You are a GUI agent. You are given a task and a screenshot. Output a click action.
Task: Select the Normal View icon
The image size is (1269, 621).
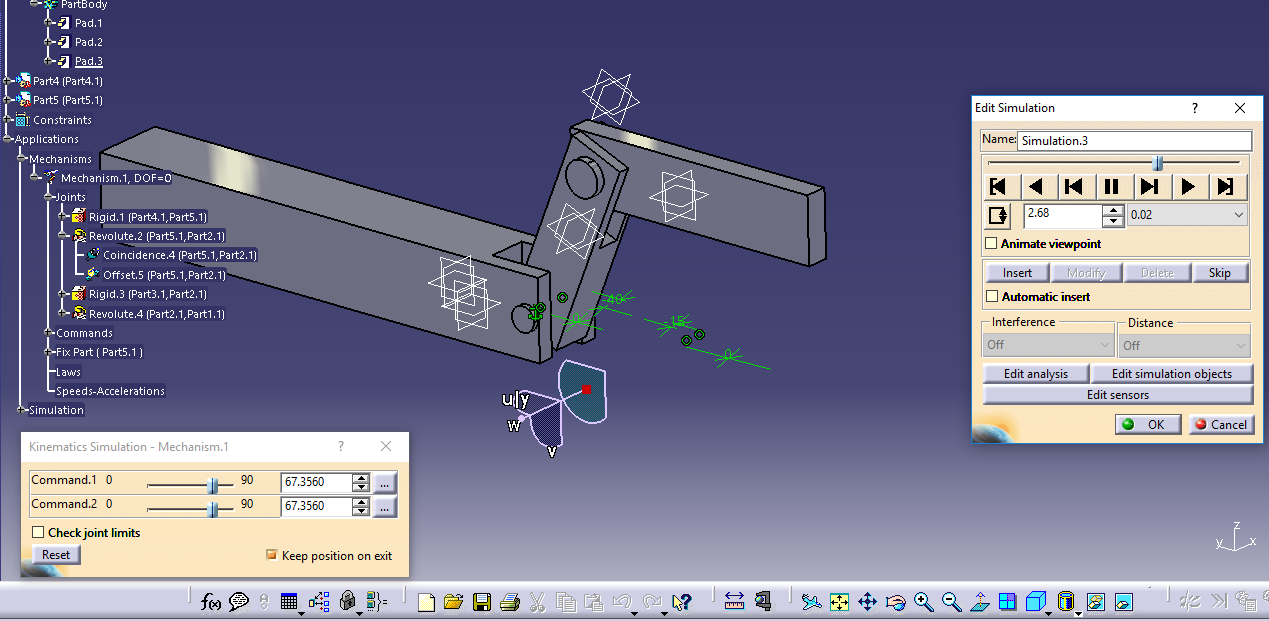979,601
